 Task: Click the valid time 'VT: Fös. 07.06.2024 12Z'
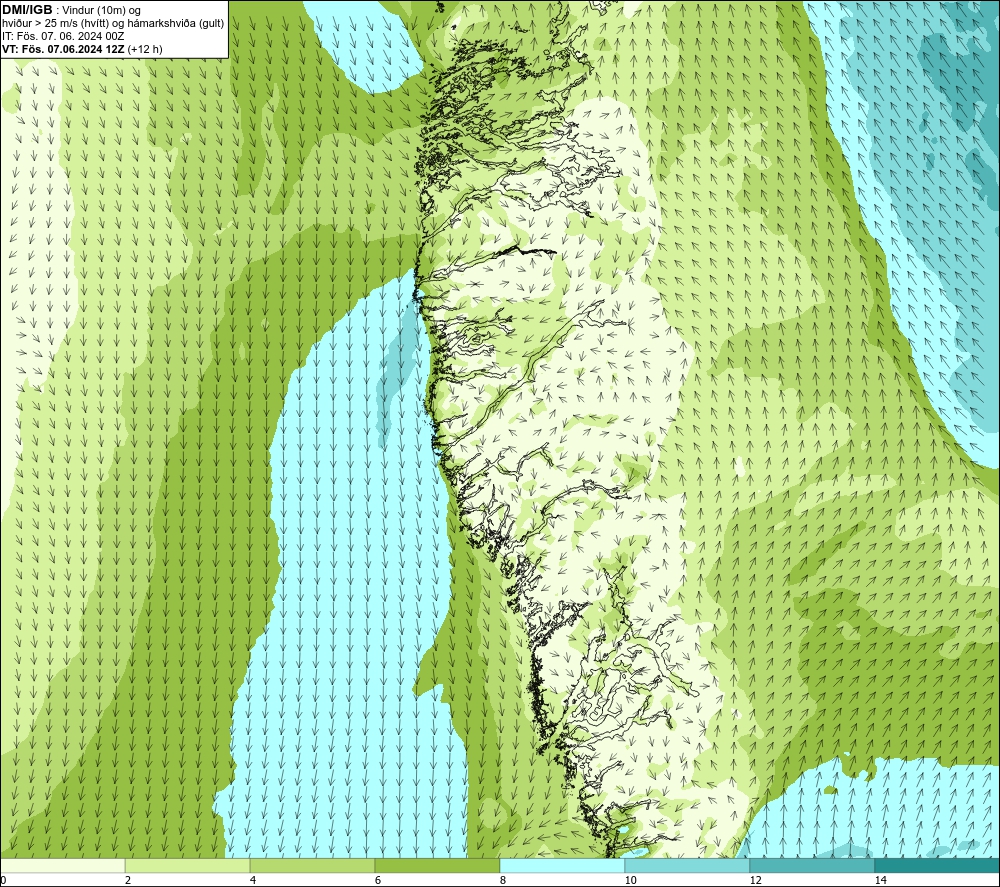63,49
